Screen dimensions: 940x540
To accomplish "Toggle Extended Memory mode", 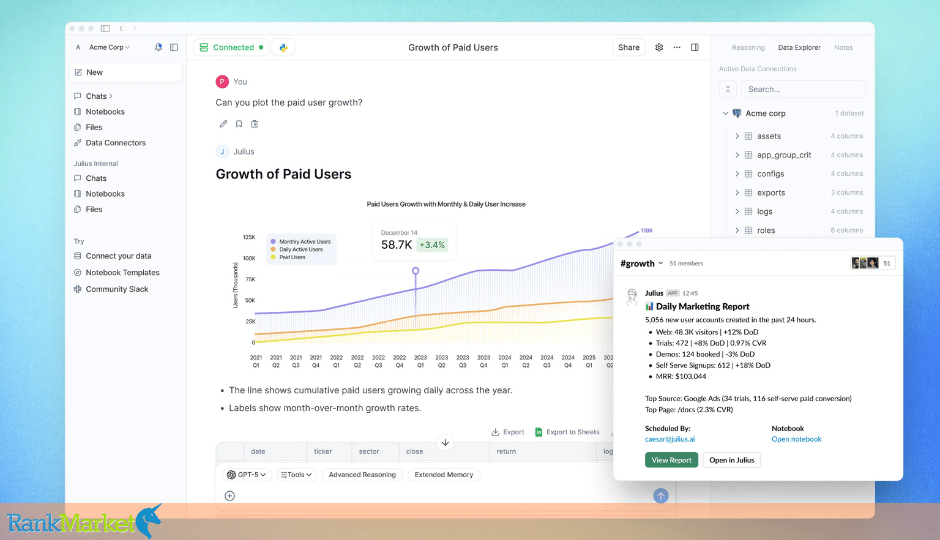I will point(444,475).
